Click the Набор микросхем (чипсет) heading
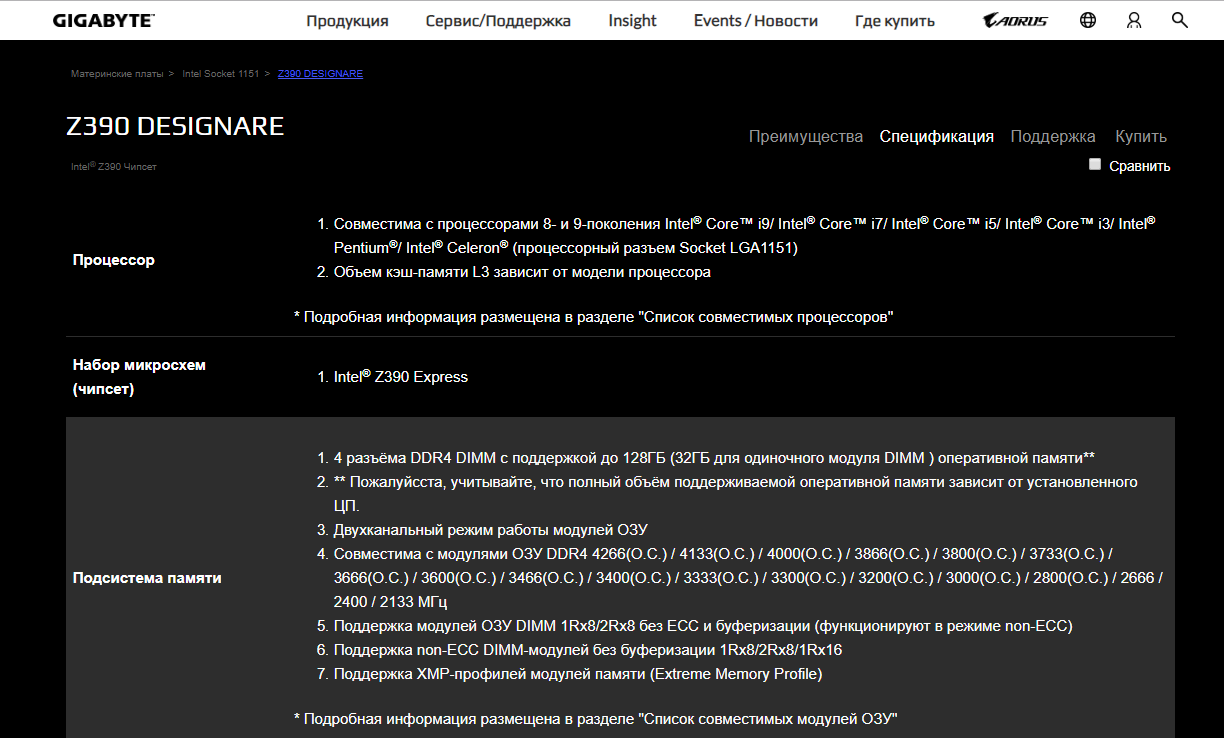The width and height of the screenshot is (1224, 738). [139, 377]
